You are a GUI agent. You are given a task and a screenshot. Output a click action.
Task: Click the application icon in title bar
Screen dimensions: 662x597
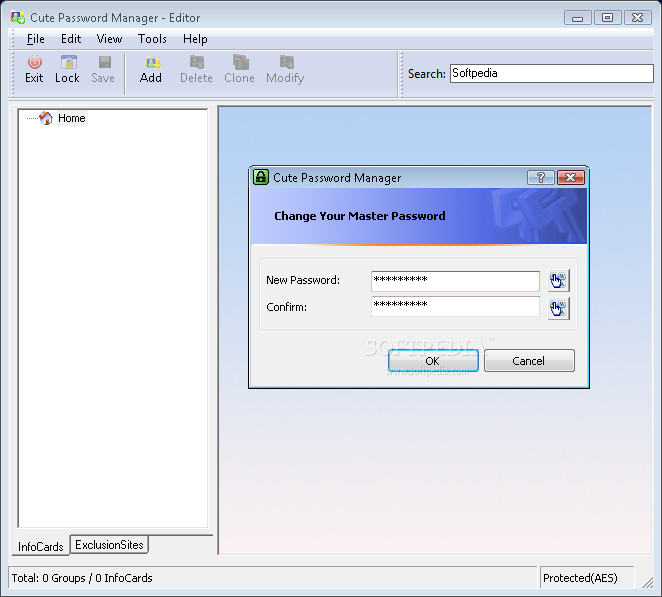coord(18,18)
